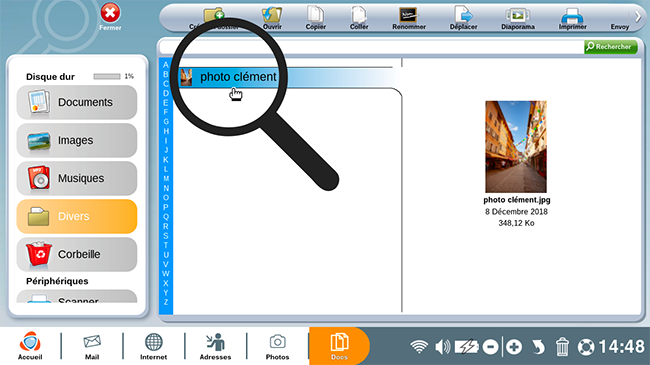Open the Photos application
The width and height of the screenshot is (650, 365).
coord(277,346)
